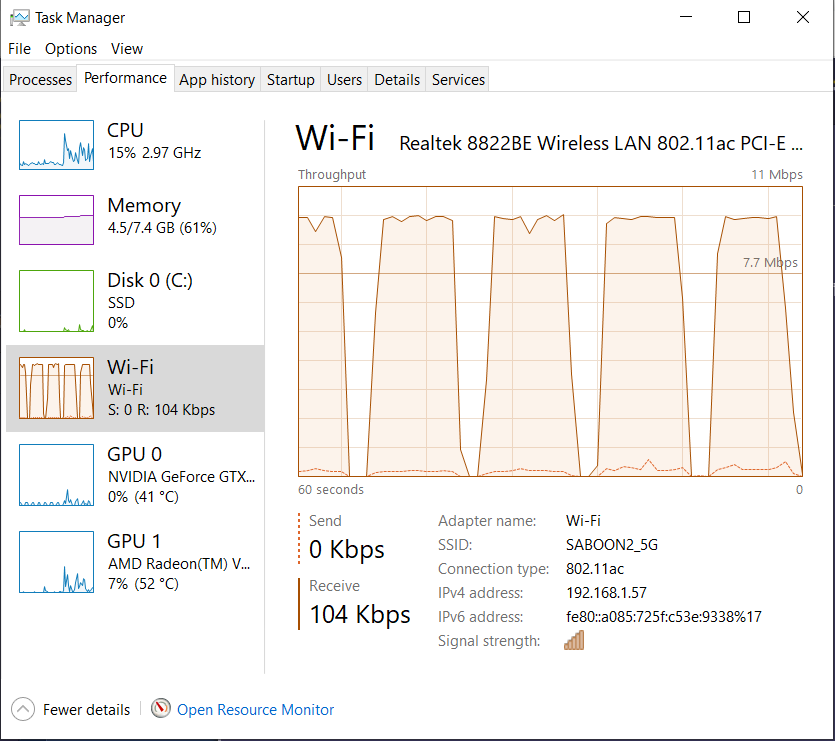Open Resource Monitor link
This screenshot has width=835, height=741.
[x=255, y=710]
